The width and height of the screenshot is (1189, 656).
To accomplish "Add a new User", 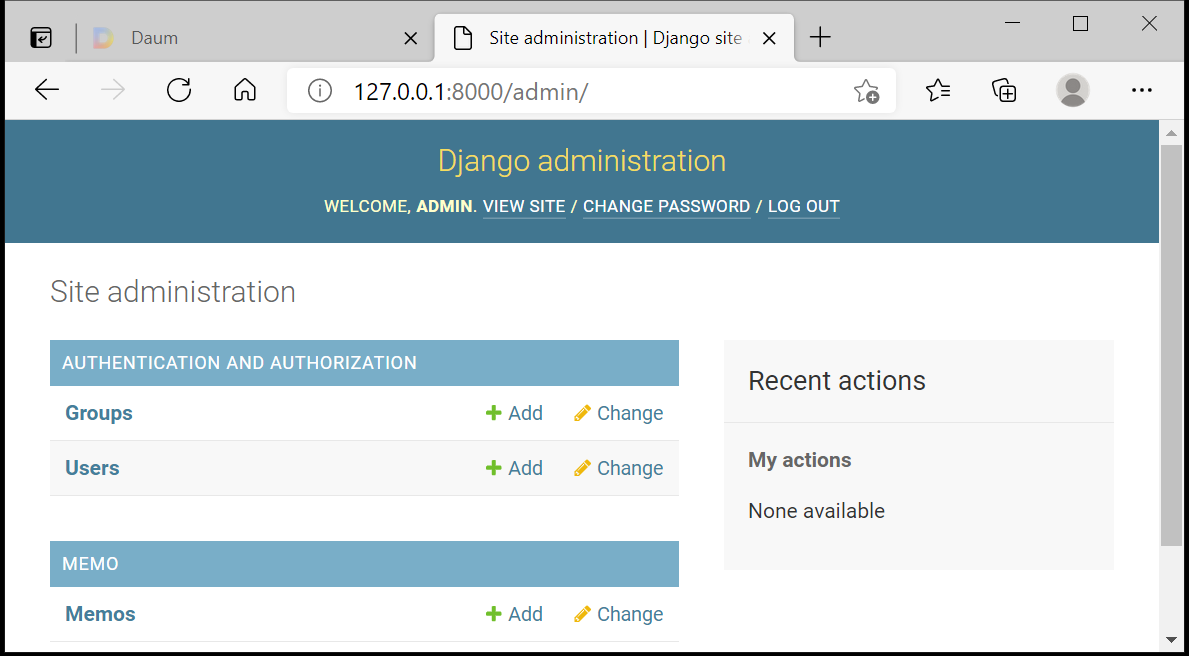I will tap(515, 468).
